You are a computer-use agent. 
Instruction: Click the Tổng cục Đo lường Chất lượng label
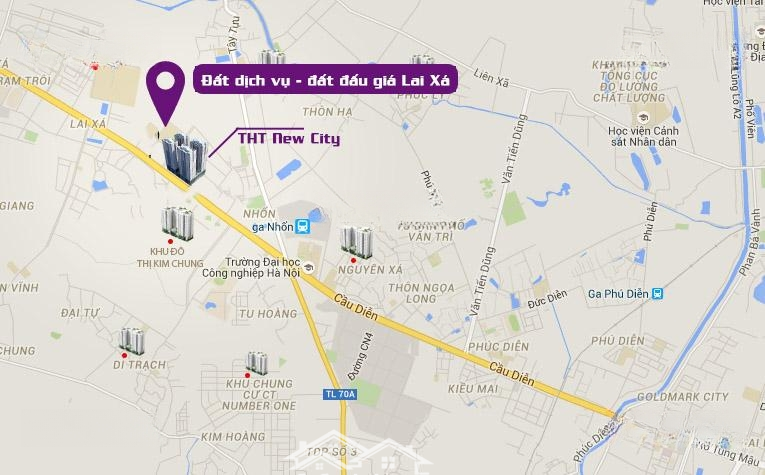[629, 86]
